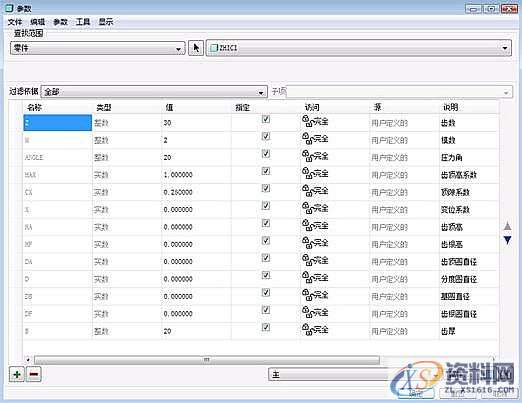Viewport: 522px width, 403px height.
Task: Click the value 0.250000 in 顶隙系数 row
Action: point(178,192)
